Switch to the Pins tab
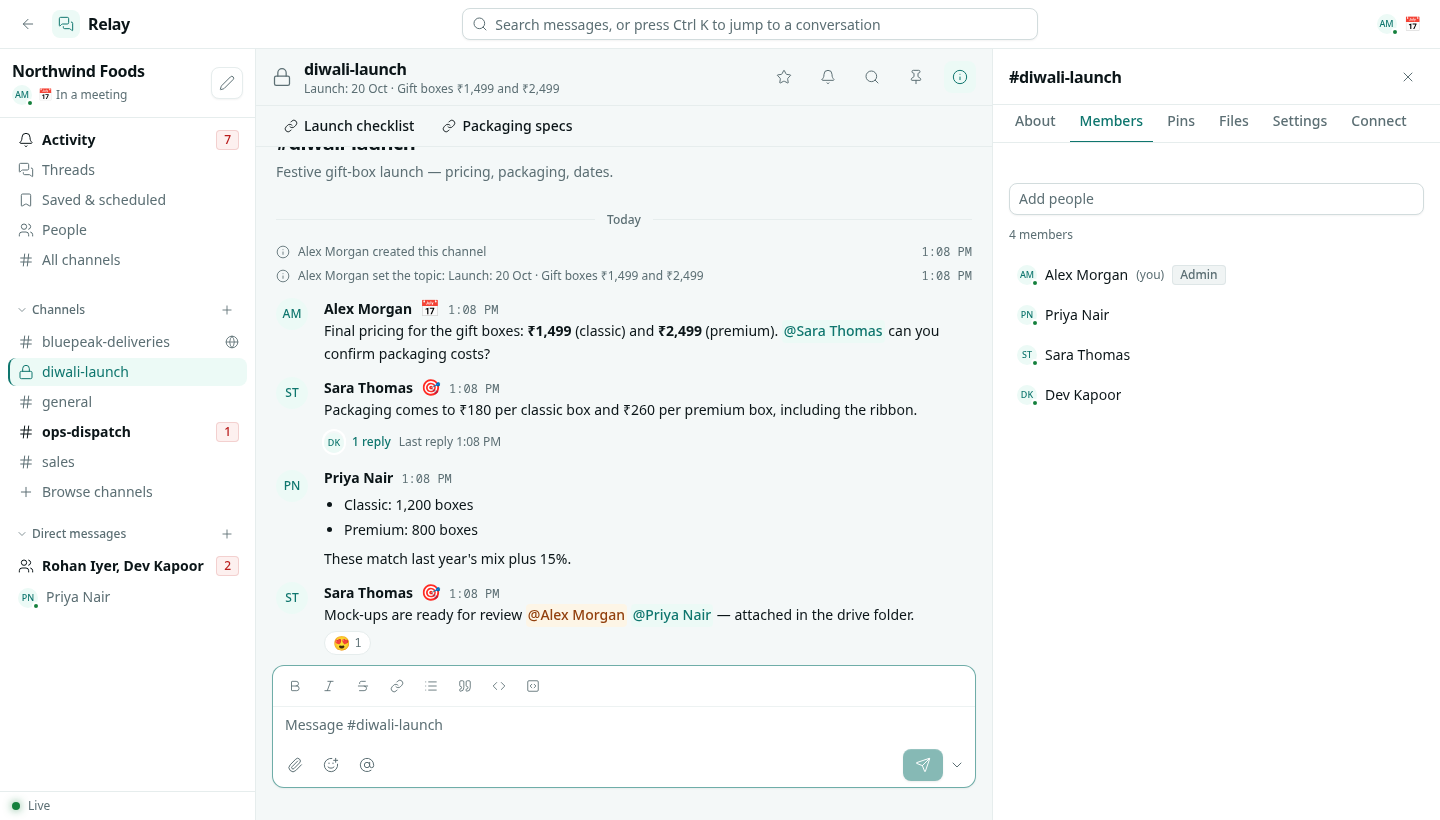This screenshot has height=820, width=1440. [x=1181, y=121]
